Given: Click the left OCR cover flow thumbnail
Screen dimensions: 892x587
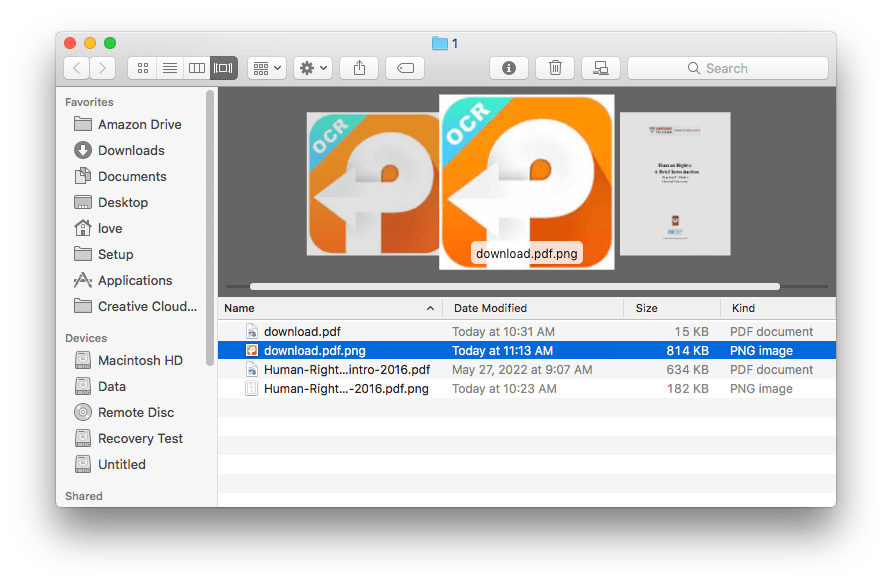Looking at the screenshot, I should click(373, 183).
